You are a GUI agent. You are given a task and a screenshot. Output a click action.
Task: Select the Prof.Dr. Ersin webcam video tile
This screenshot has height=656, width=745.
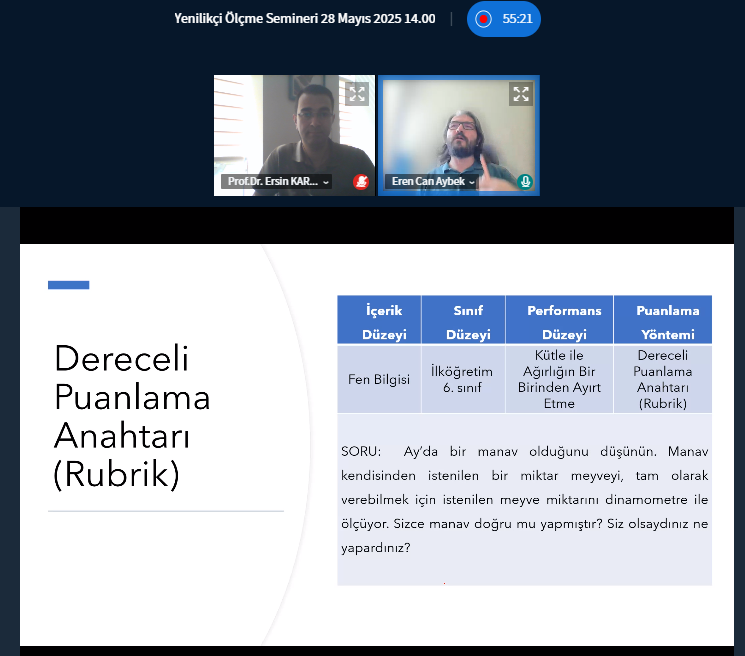coord(294,130)
